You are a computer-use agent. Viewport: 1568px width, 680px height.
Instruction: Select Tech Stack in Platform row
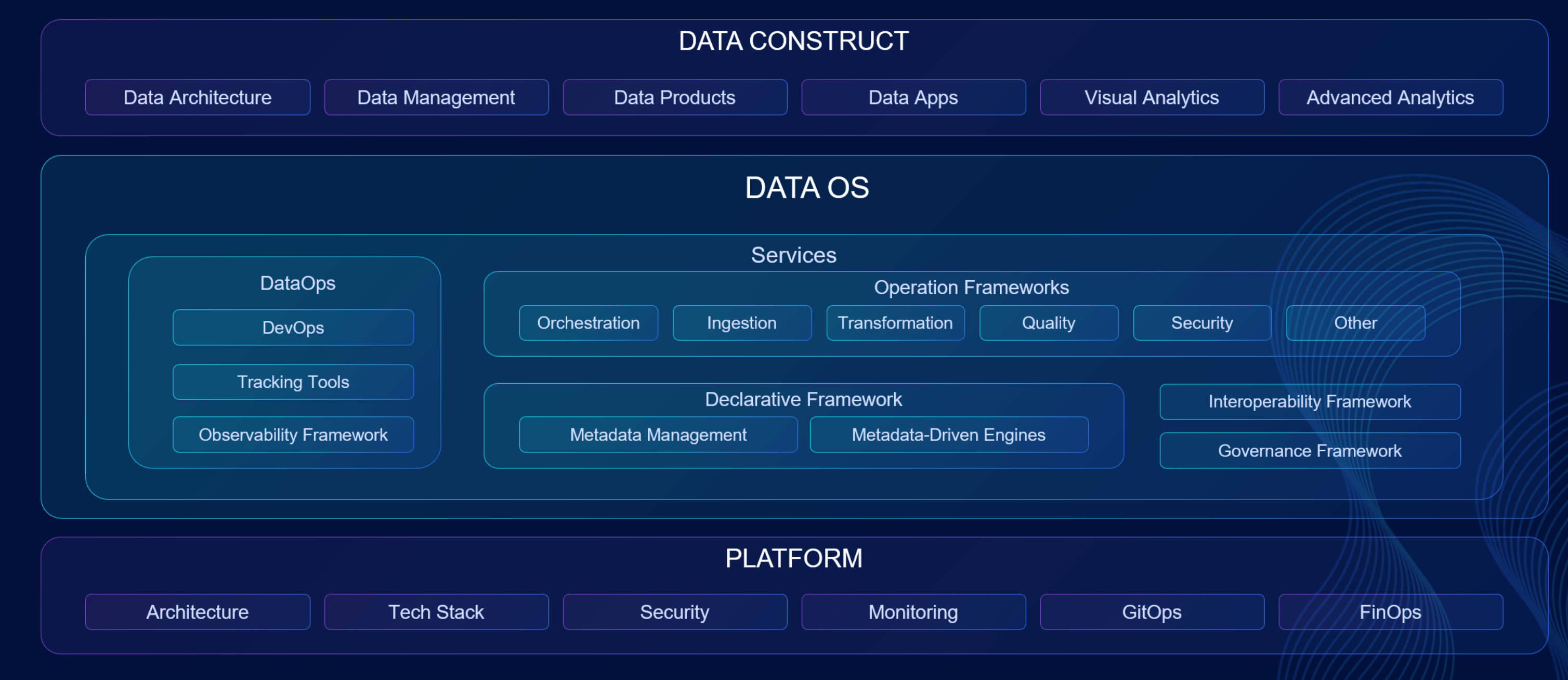click(x=436, y=612)
